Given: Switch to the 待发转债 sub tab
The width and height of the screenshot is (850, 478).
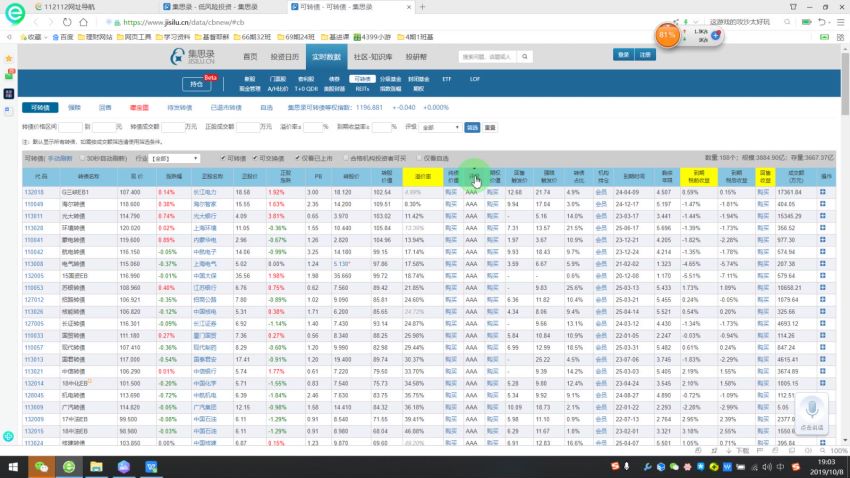Looking at the screenshot, I should [179, 108].
